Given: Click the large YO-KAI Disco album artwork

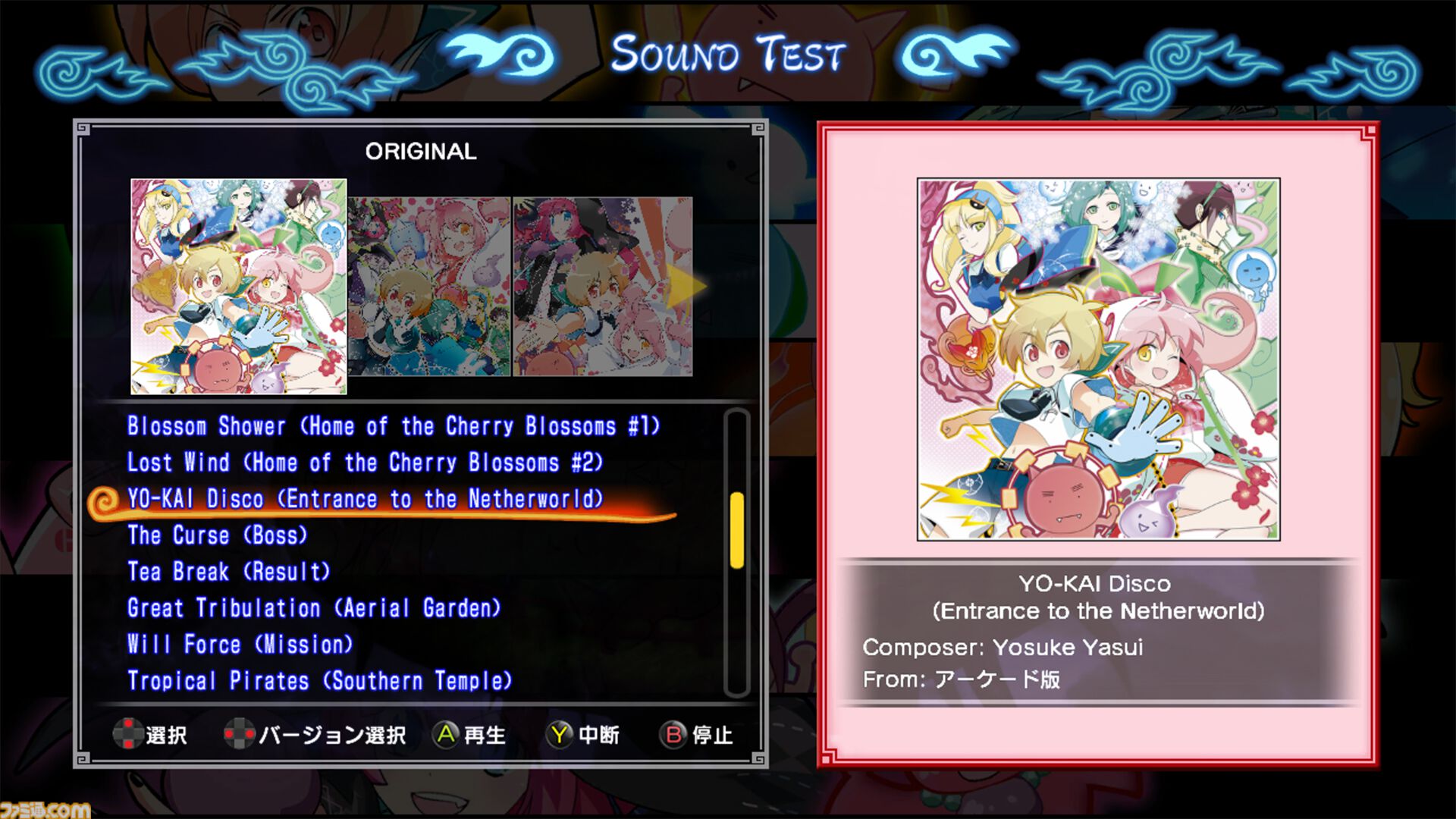Looking at the screenshot, I should coord(1099,359).
